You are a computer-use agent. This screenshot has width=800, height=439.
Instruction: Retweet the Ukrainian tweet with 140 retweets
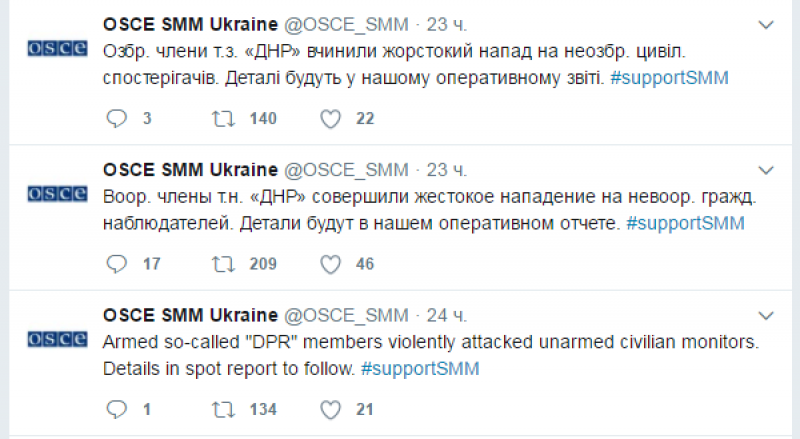point(223,118)
